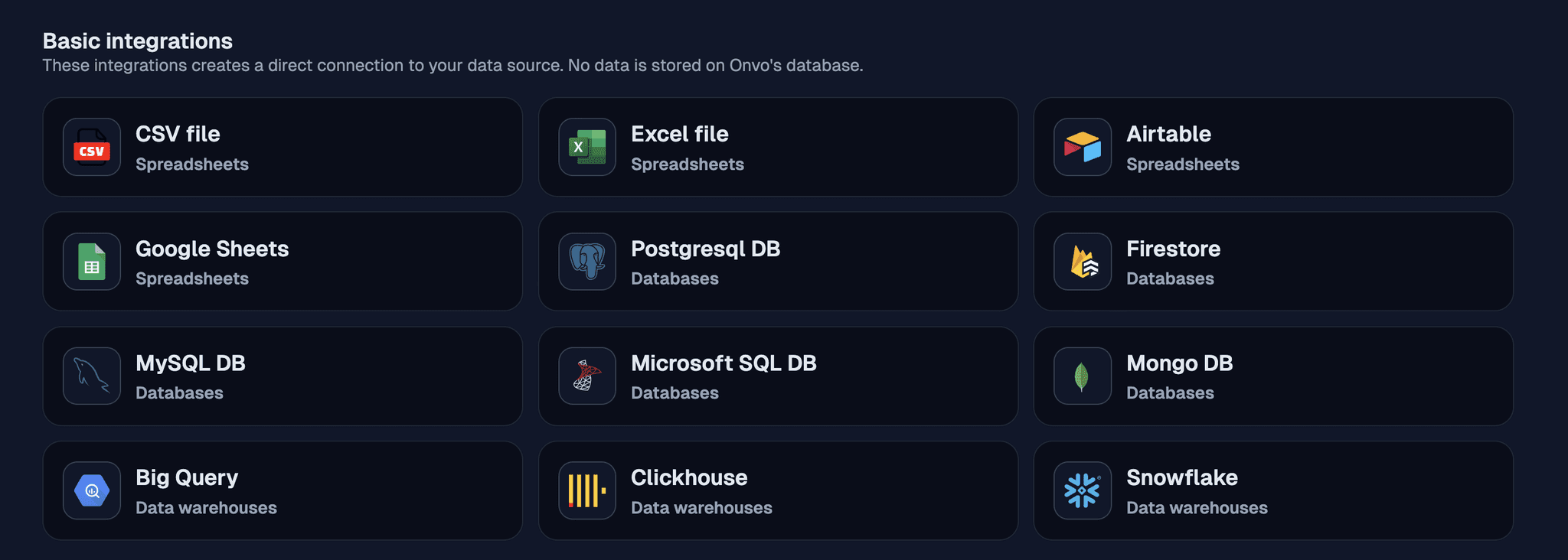Choose the PostgreSQL elephant icon
1568x560 pixels.
(x=587, y=262)
